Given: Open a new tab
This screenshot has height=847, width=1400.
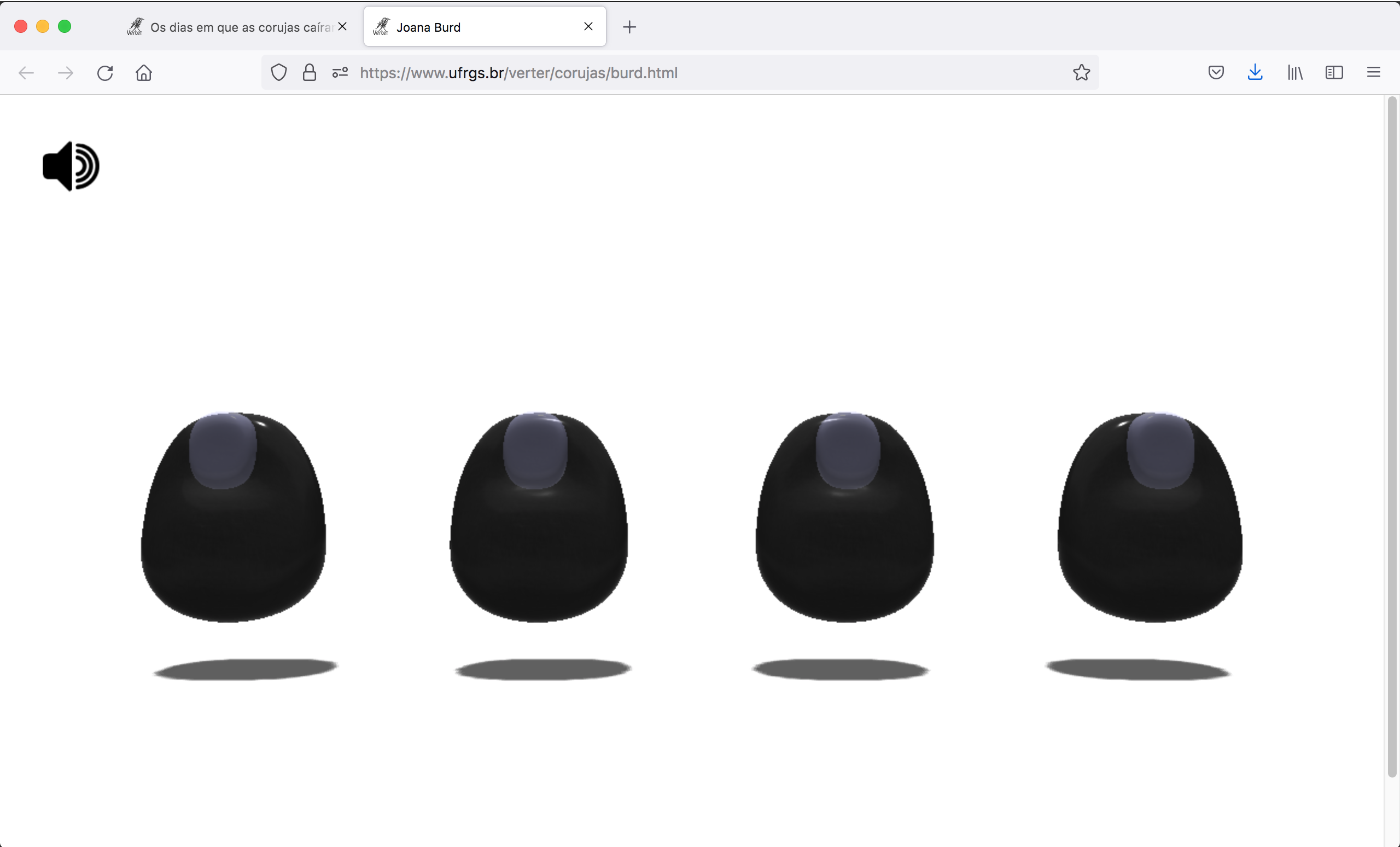Looking at the screenshot, I should tap(629, 27).
